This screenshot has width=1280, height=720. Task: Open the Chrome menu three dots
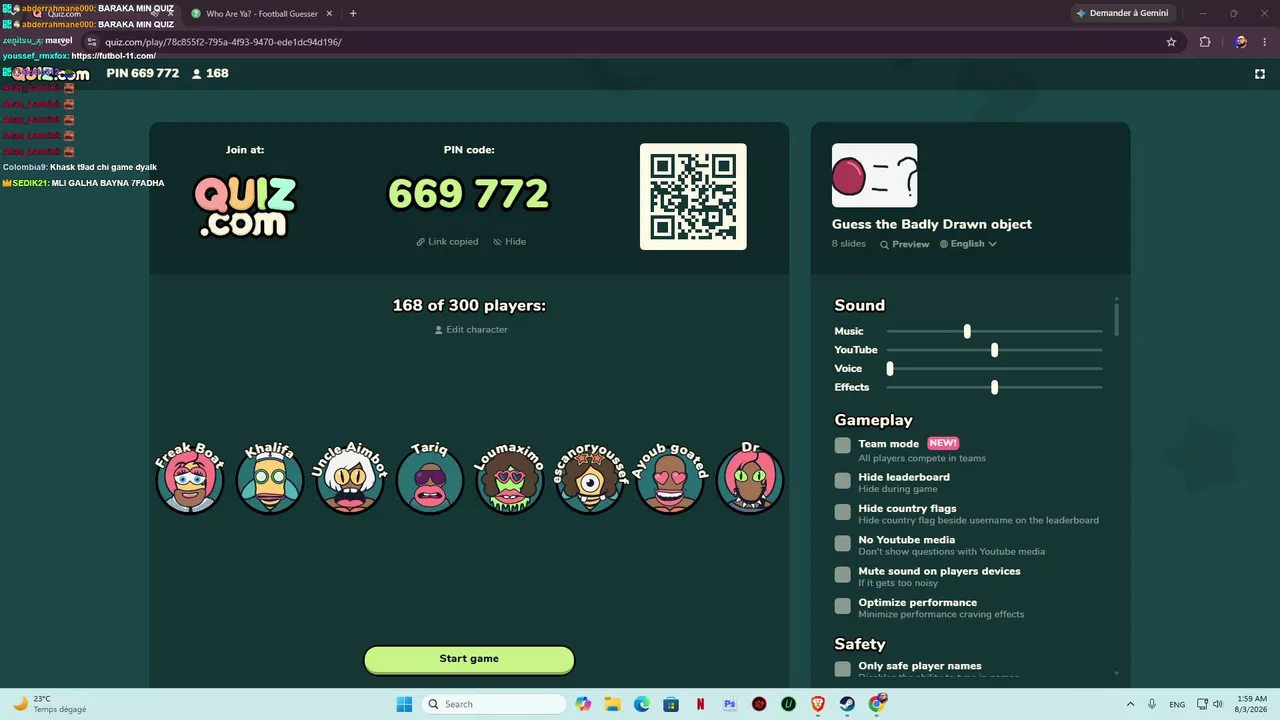[x=1267, y=42]
